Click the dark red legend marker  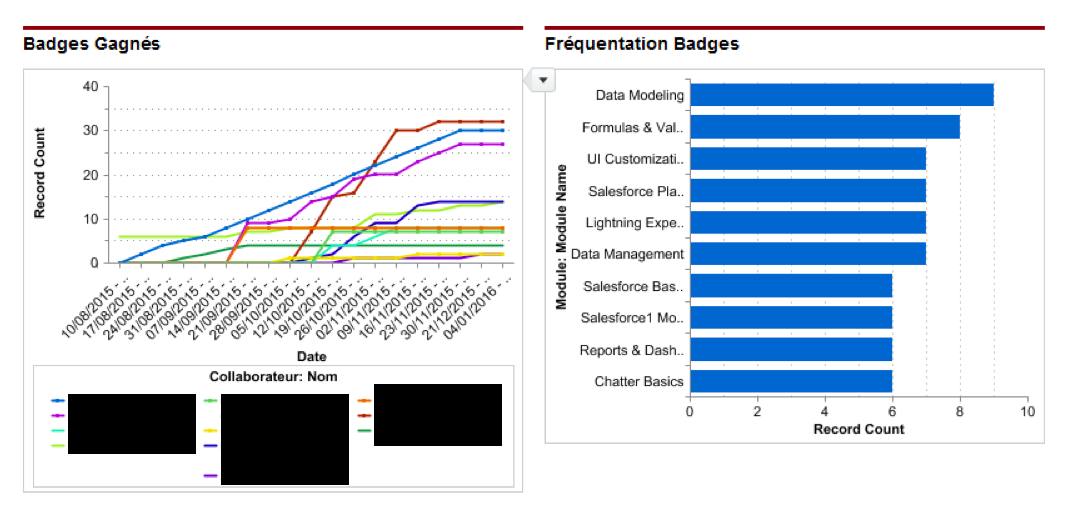click(x=364, y=415)
